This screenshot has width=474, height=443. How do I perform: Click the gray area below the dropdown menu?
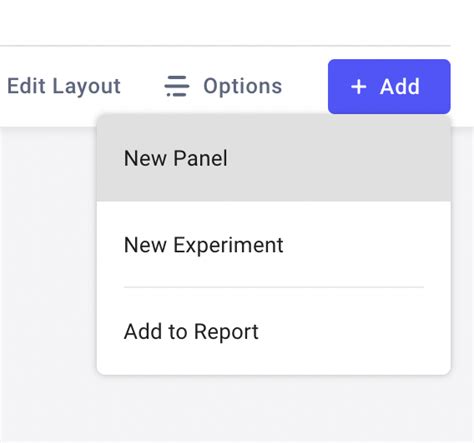273,409
